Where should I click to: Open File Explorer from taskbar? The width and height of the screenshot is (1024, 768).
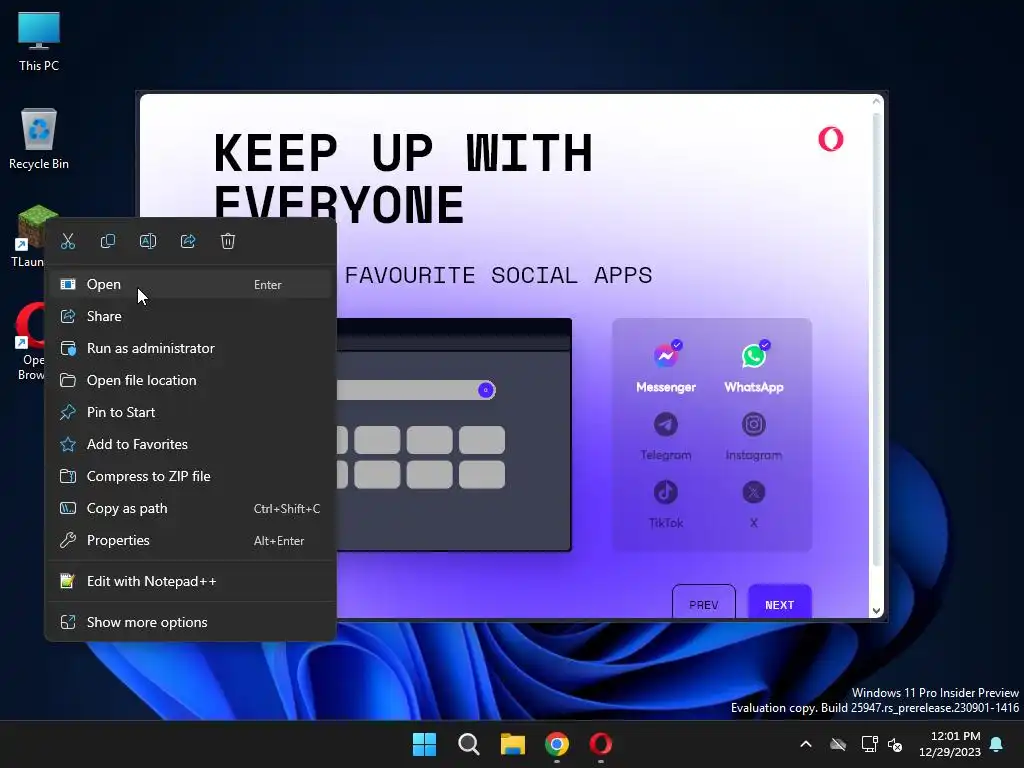pos(513,744)
